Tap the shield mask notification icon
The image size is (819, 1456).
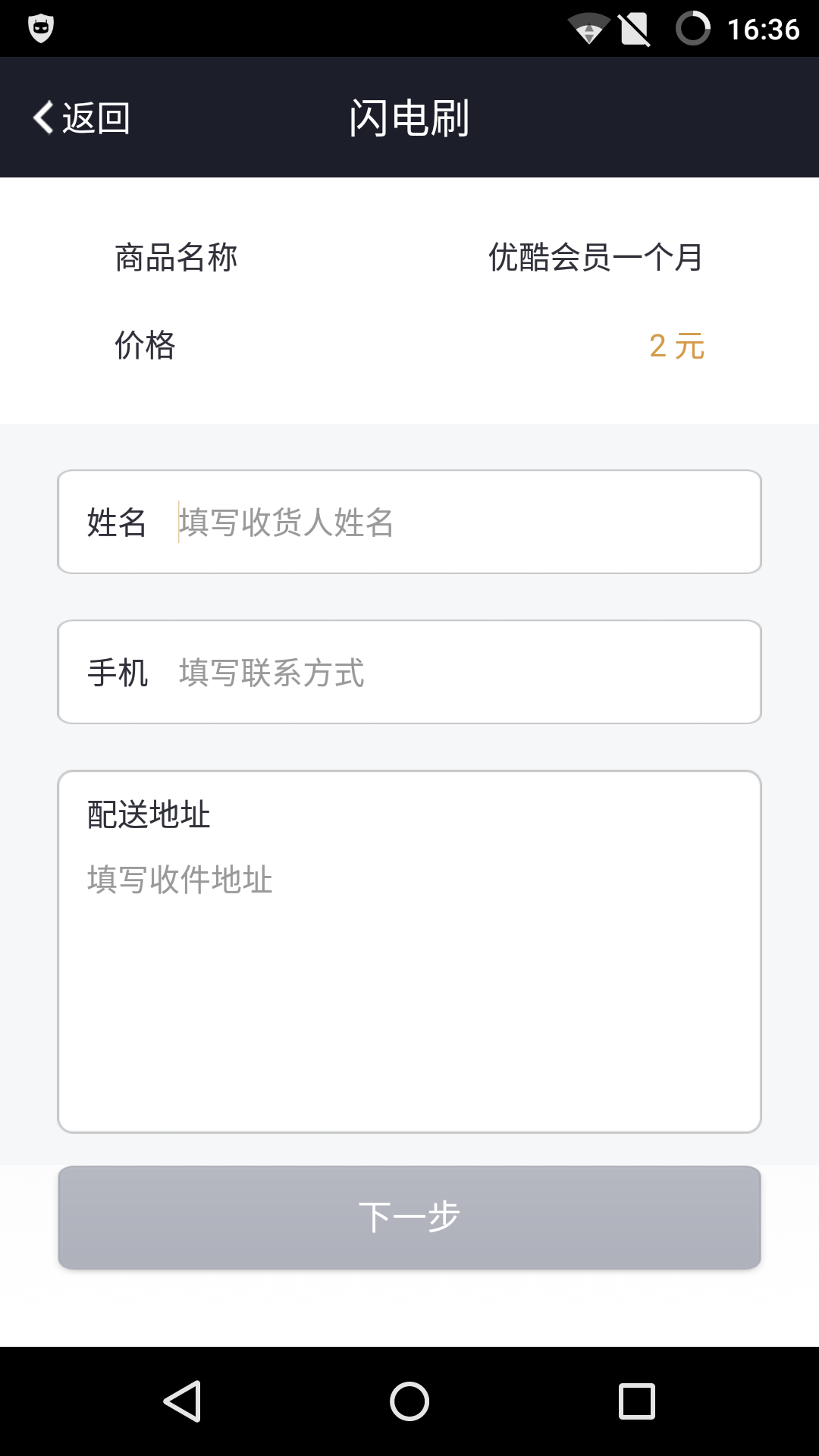(x=41, y=29)
